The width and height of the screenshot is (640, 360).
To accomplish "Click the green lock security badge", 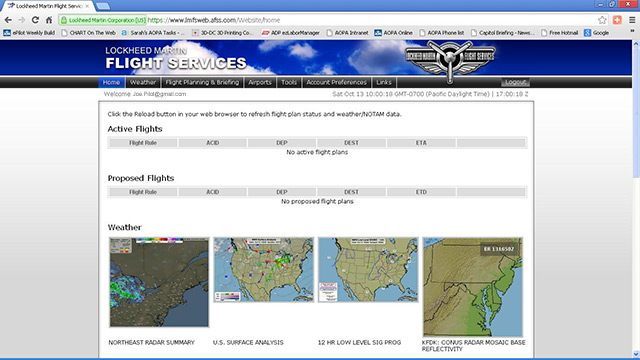I will click(x=102, y=20).
